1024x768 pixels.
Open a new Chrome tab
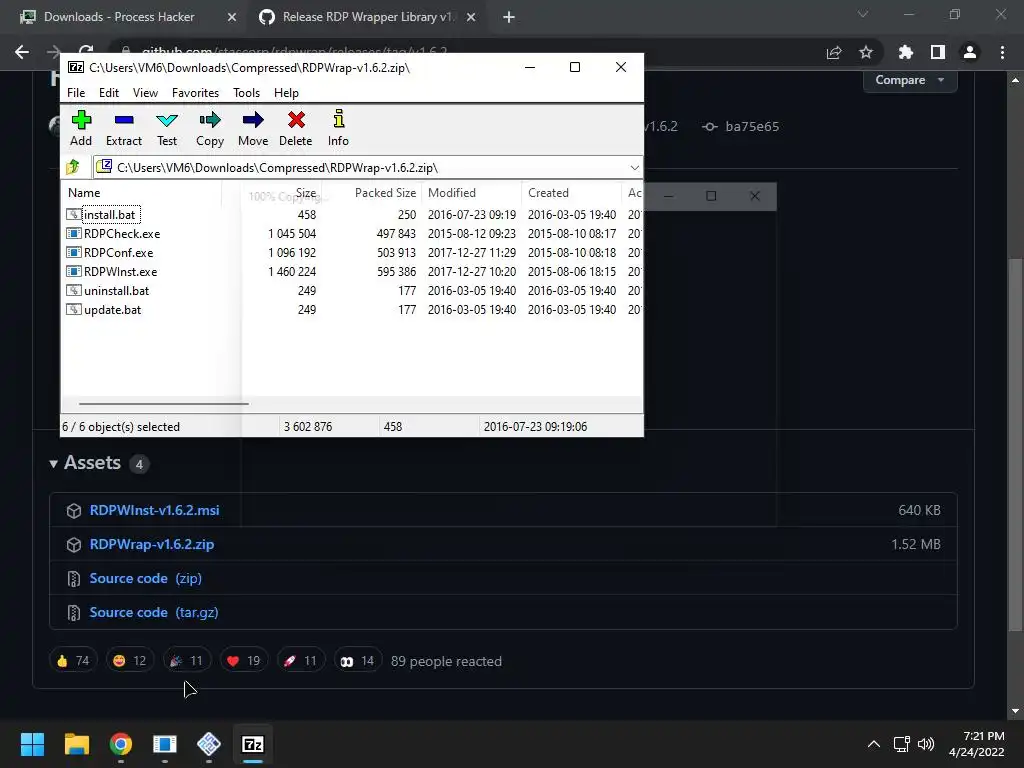pos(509,17)
